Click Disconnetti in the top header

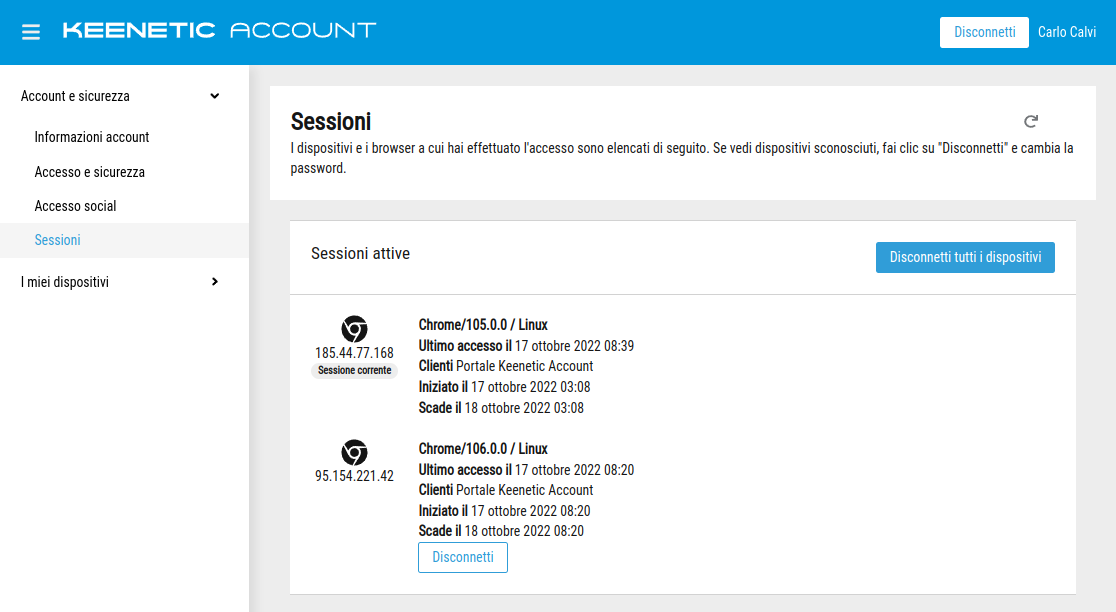pyautogui.click(x=984, y=32)
